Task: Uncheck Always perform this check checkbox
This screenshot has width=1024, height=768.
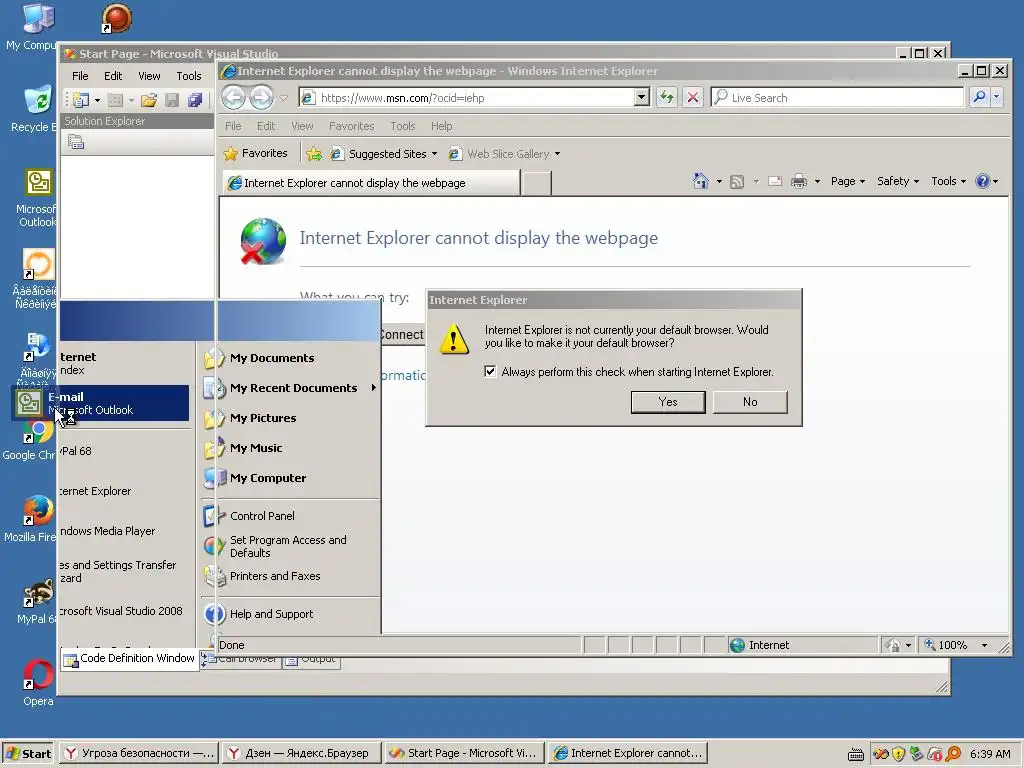Action: (490, 372)
